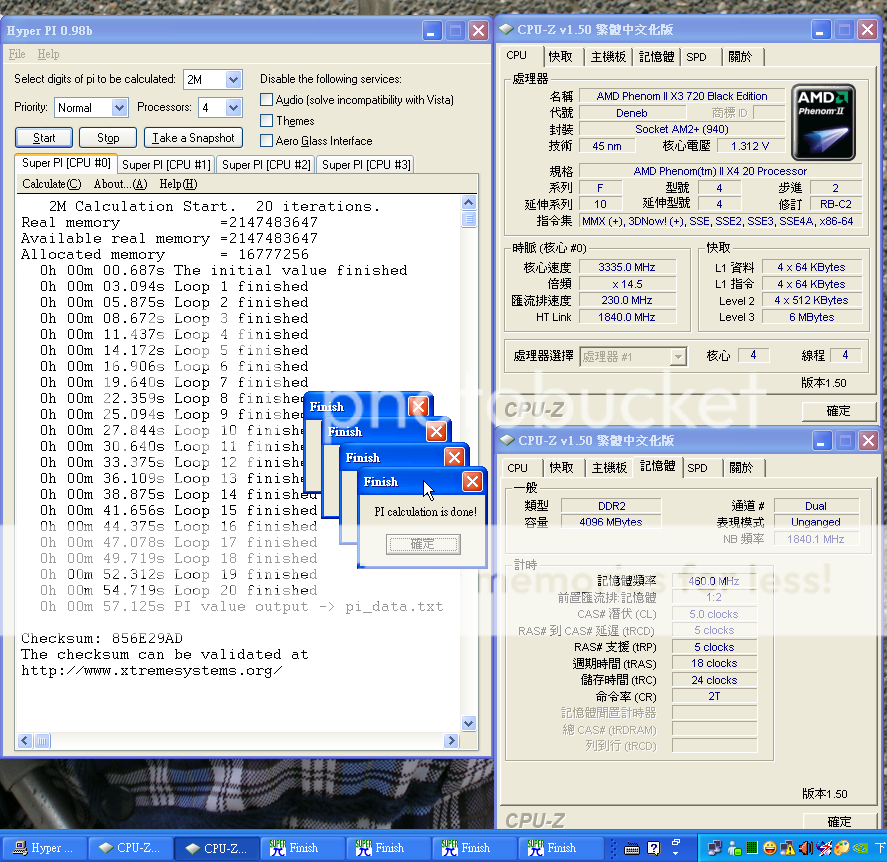Toggle the Themes checkbox
The width and height of the screenshot is (887, 862).
pyautogui.click(x=267, y=121)
